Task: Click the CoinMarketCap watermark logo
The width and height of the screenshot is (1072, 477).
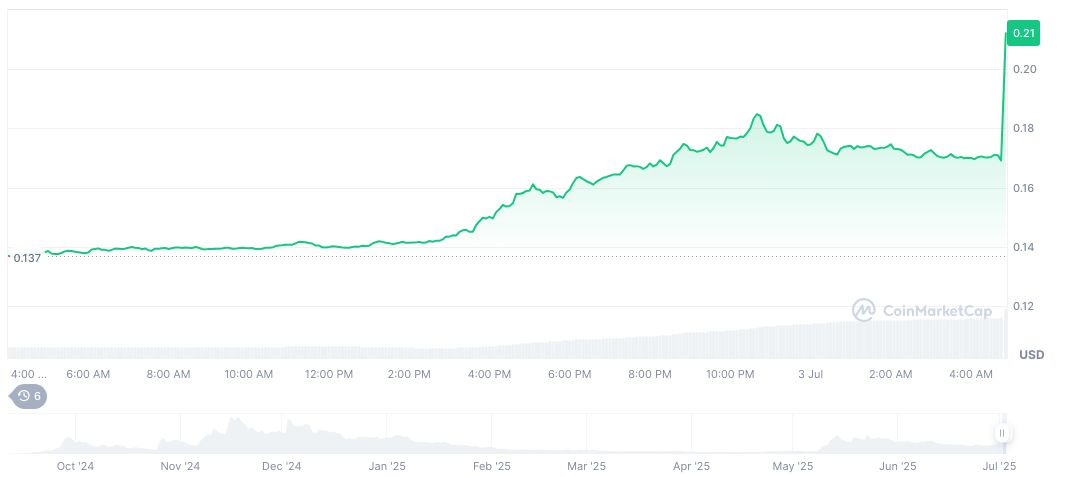Action: (x=921, y=311)
